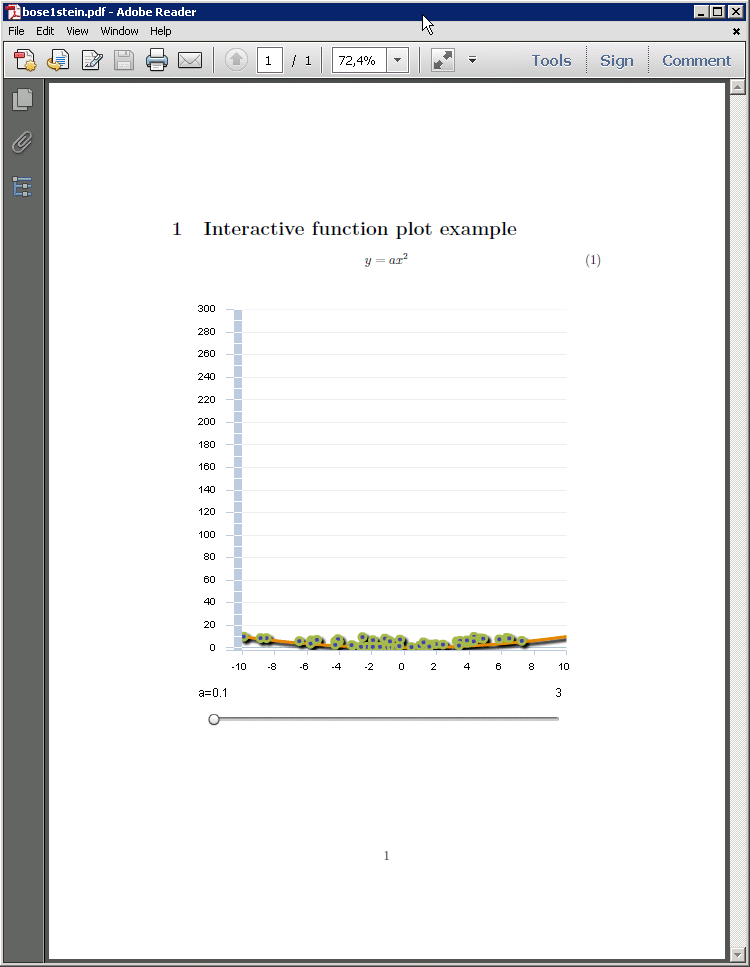The image size is (750, 967).
Task: Click the heading Interactive function plot example
Action: (x=360, y=229)
